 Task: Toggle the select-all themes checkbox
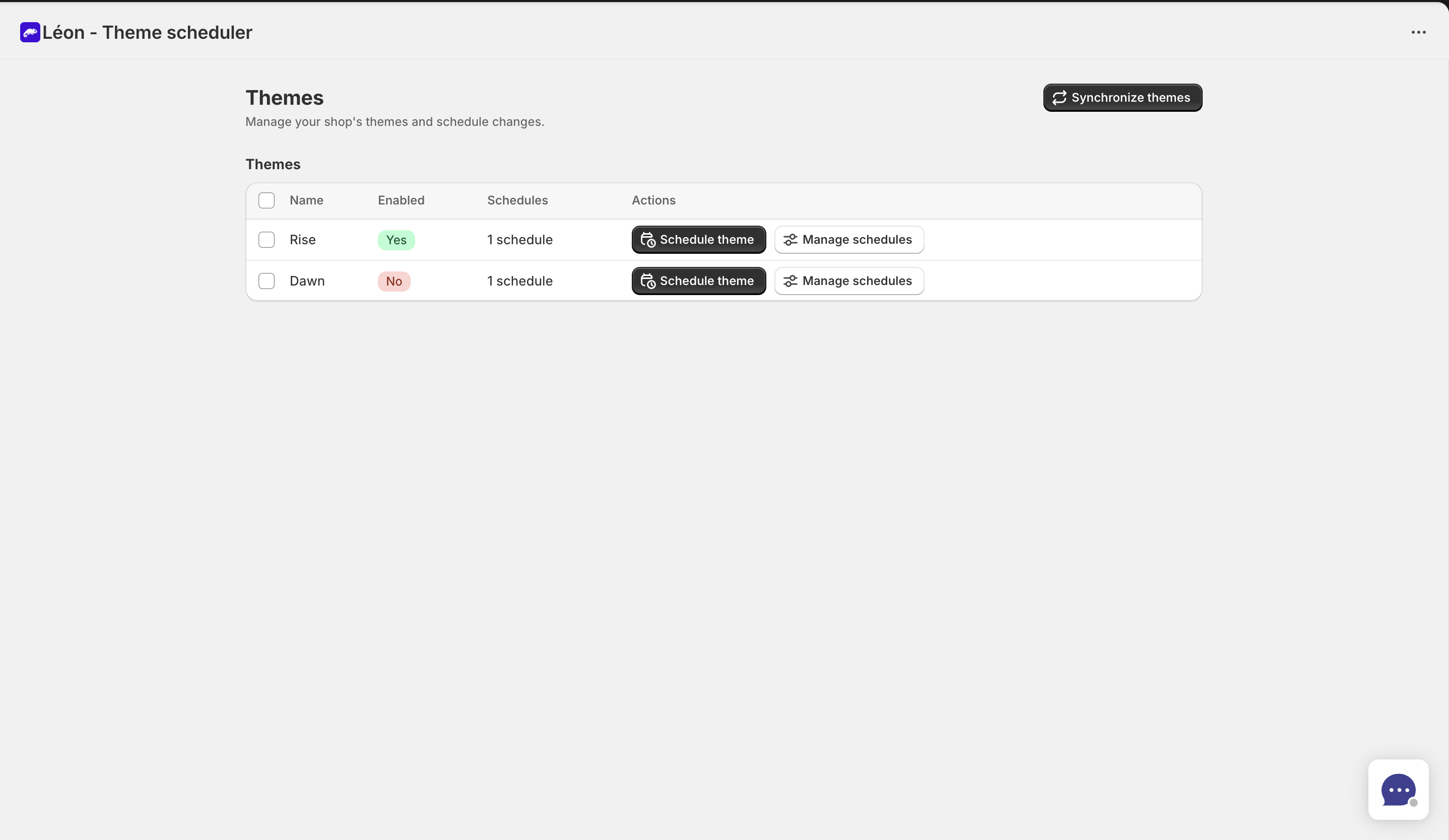pos(266,200)
